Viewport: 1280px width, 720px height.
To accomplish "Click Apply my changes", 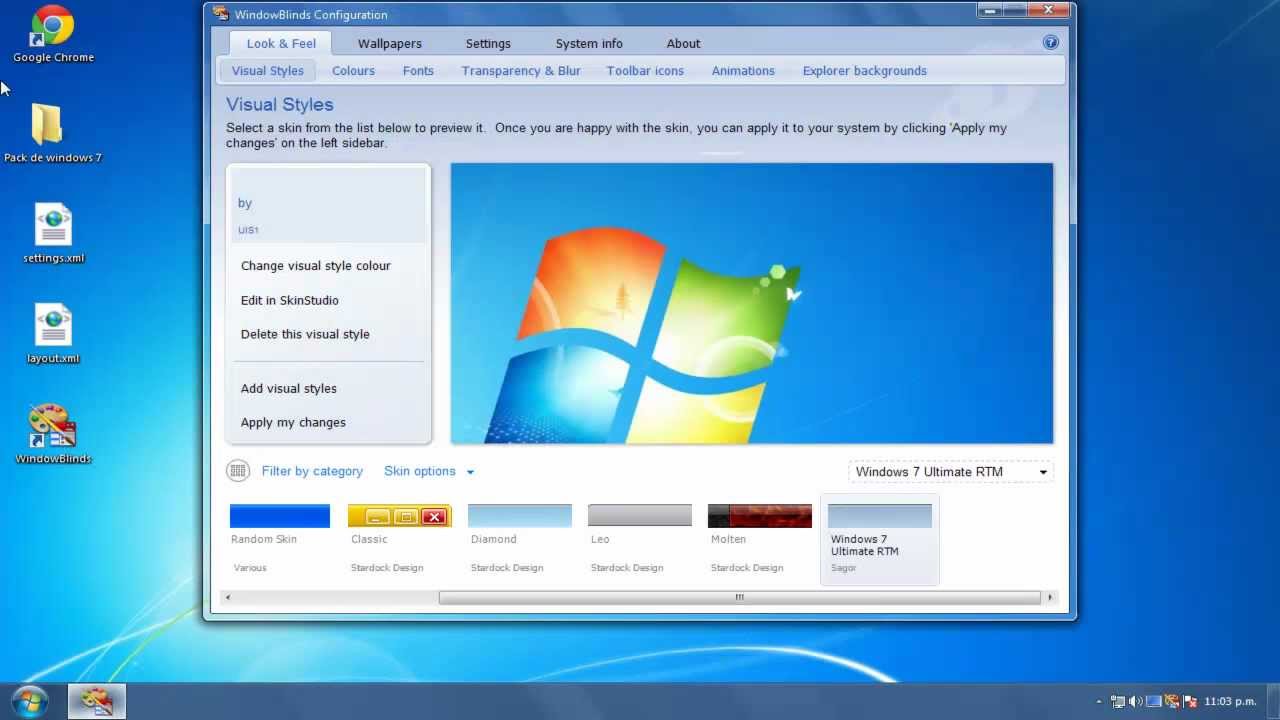I will pyautogui.click(x=293, y=422).
